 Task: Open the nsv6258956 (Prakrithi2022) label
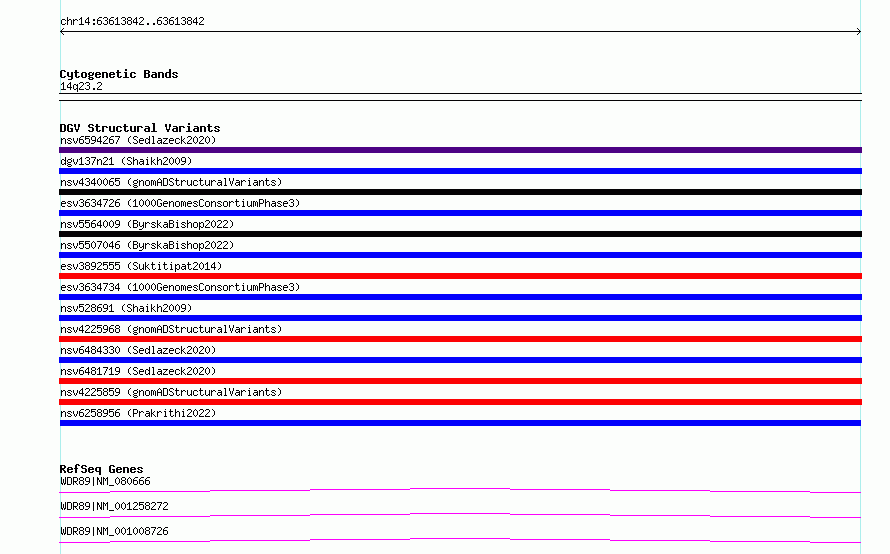[138, 413]
